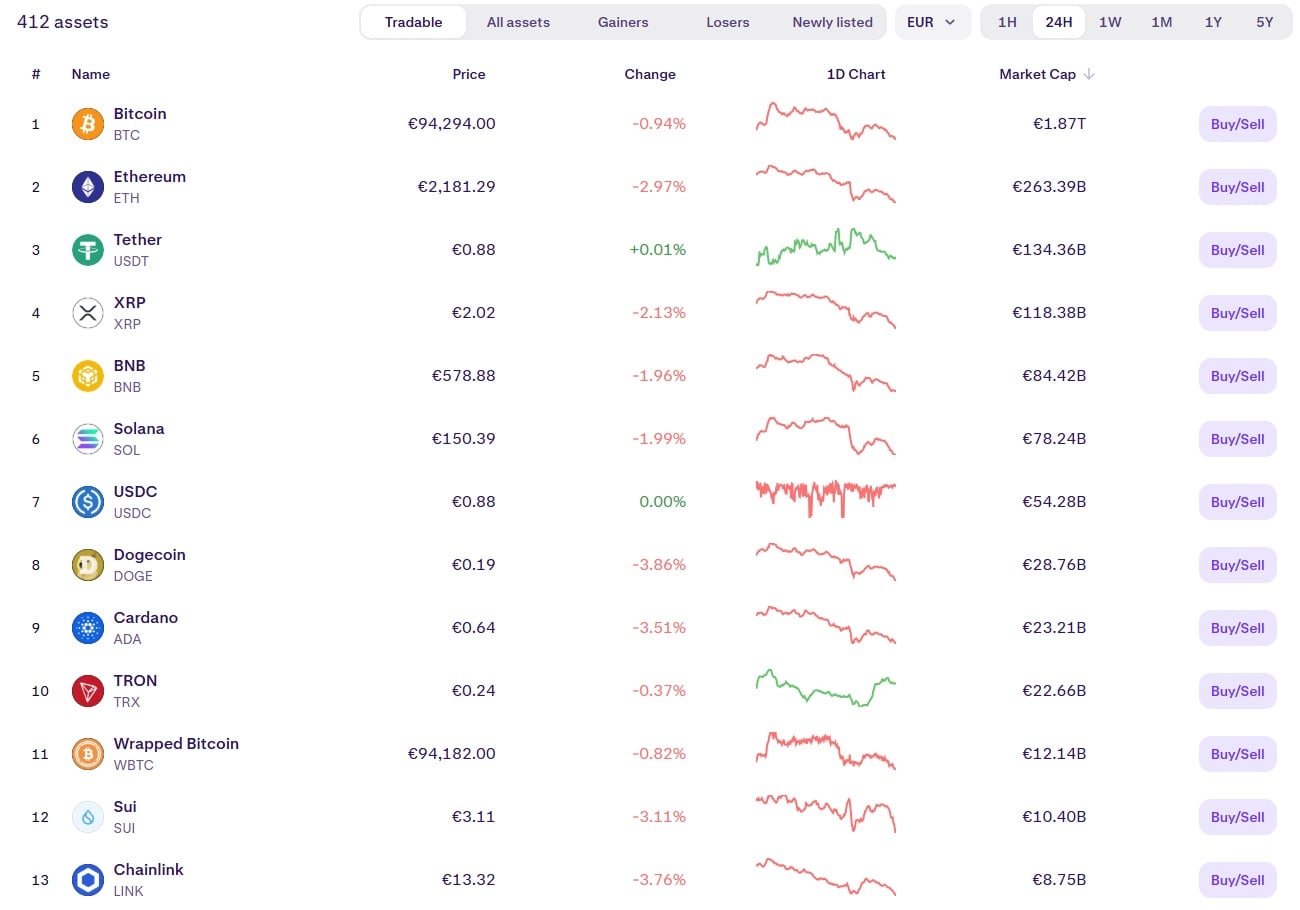Switch to the Gainers tab

pos(622,21)
